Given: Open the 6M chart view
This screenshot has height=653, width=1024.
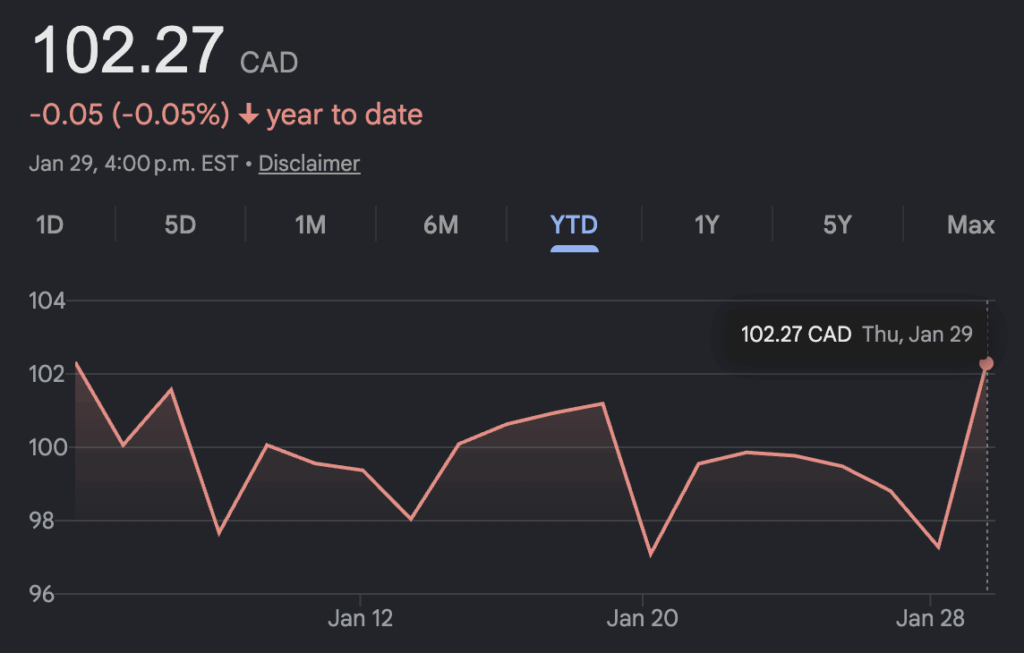Looking at the screenshot, I should tap(441, 225).
